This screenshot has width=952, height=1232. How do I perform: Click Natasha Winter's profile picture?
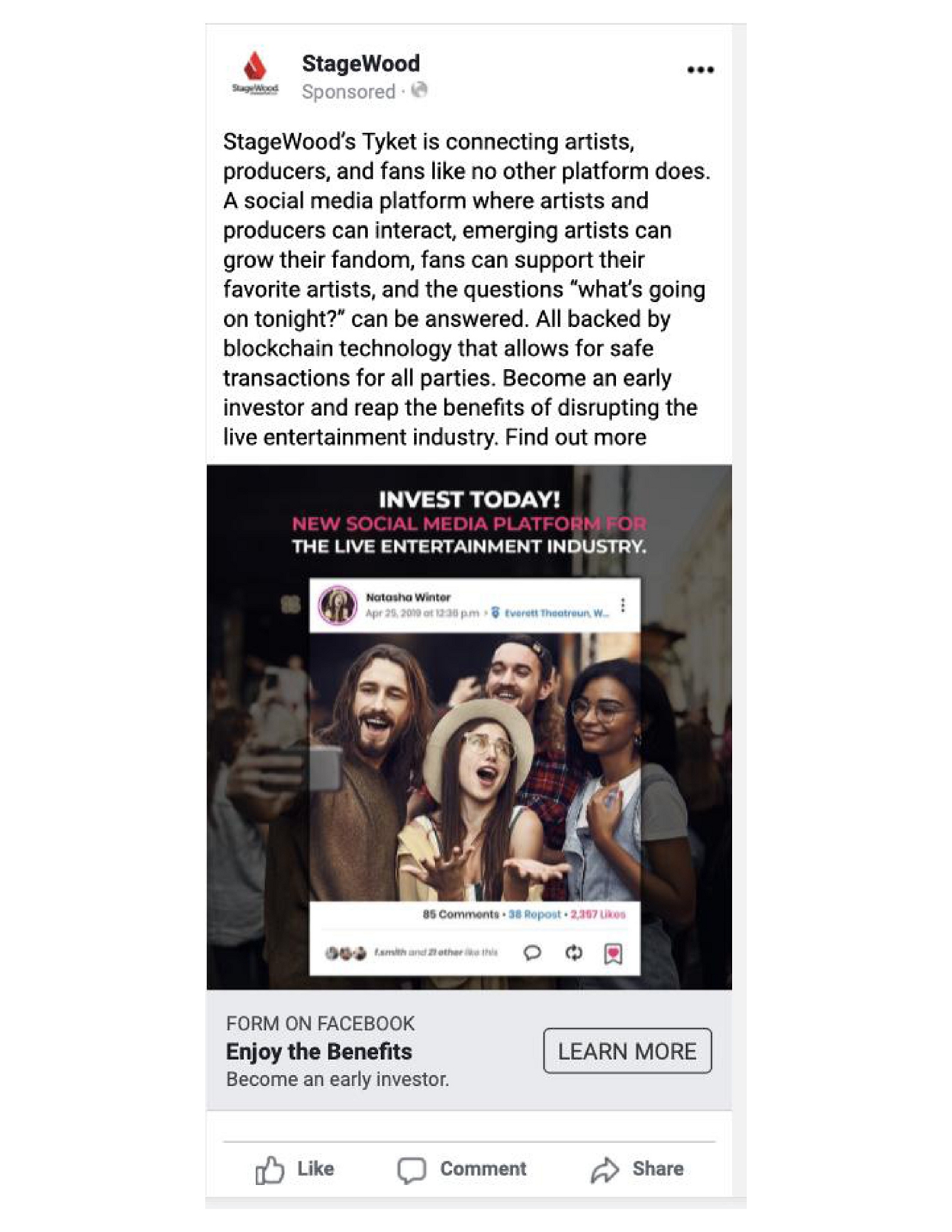337,605
